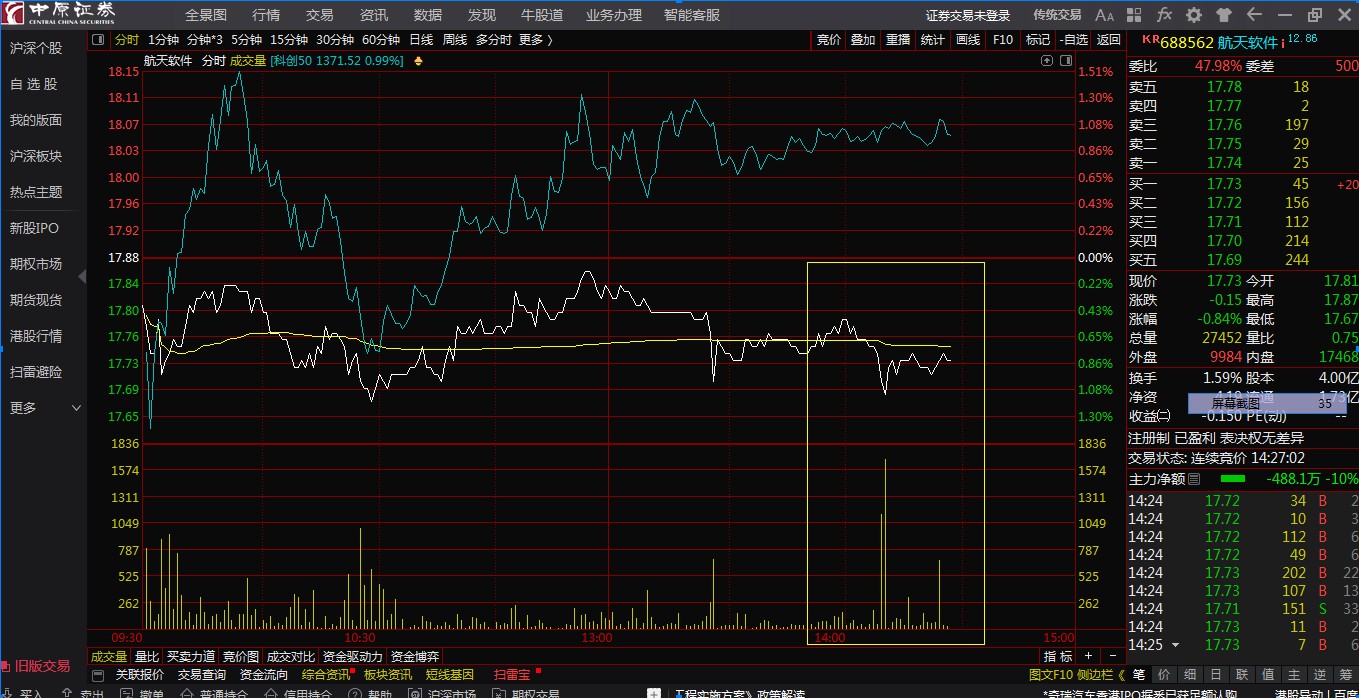Open the 全景图 menu
Image resolution: width=1359 pixels, height=698 pixels.
206,15
